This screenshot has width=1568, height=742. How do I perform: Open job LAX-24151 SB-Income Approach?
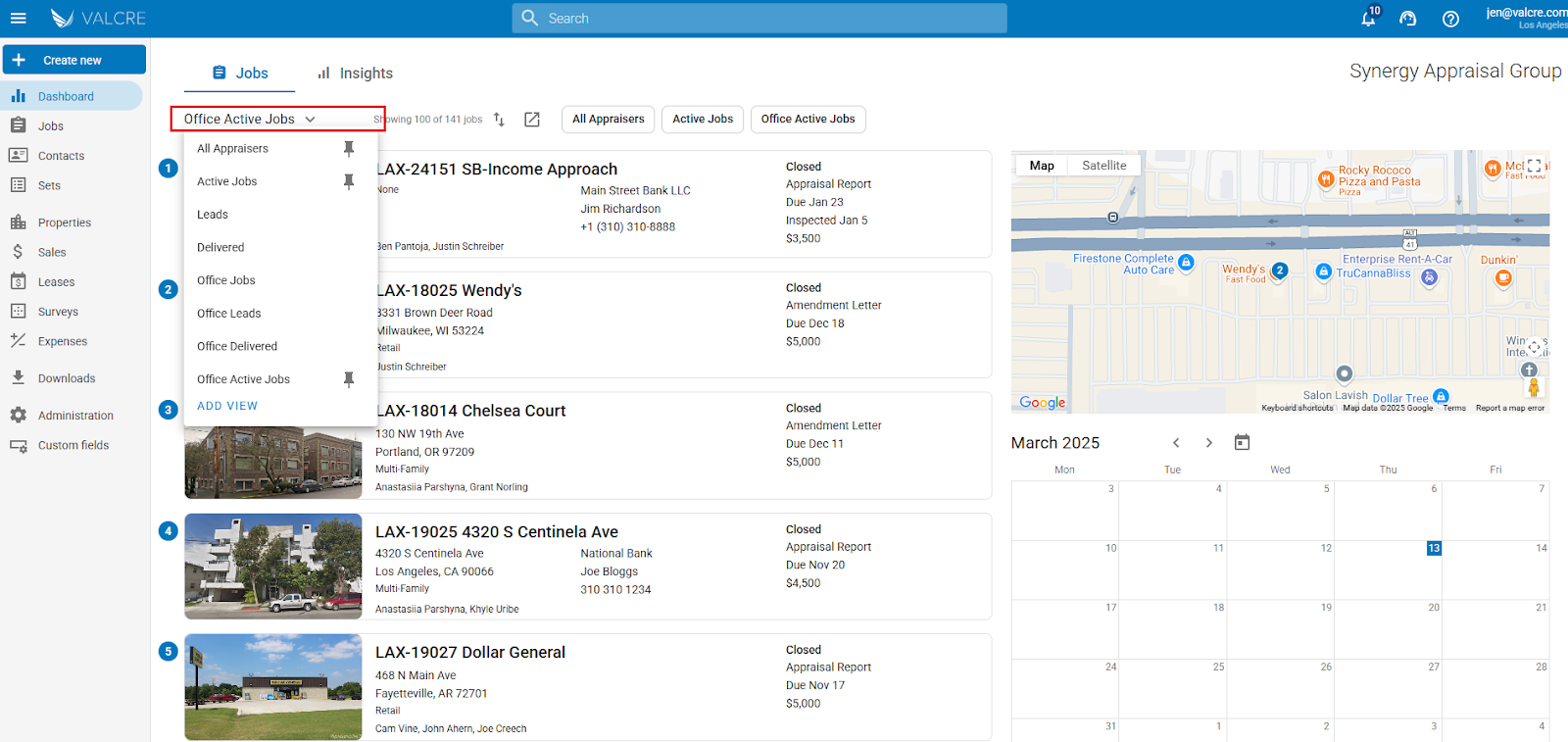497,169
